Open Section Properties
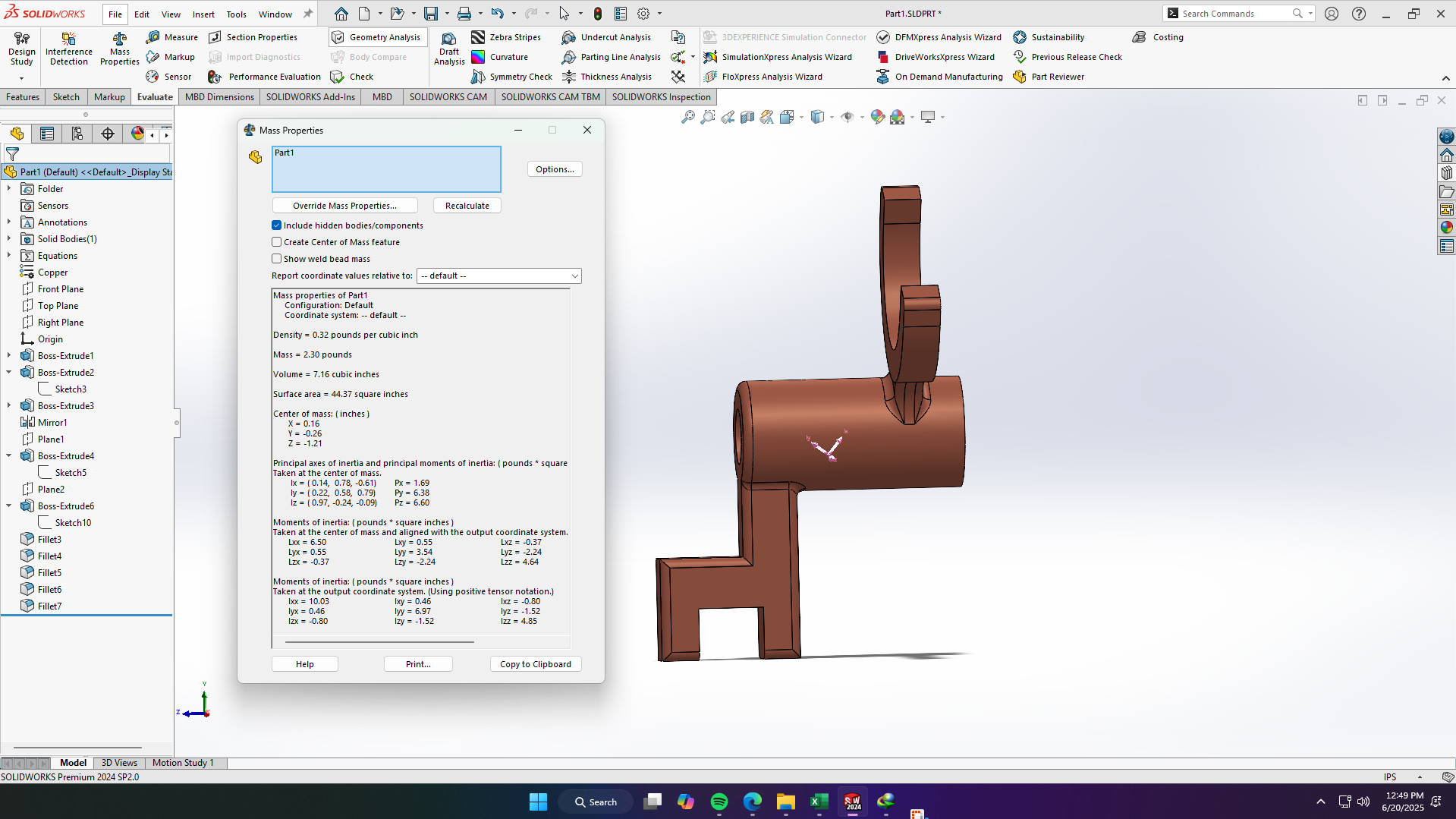Viewport: 1456px width, 819px height. [x=253, y=37]
